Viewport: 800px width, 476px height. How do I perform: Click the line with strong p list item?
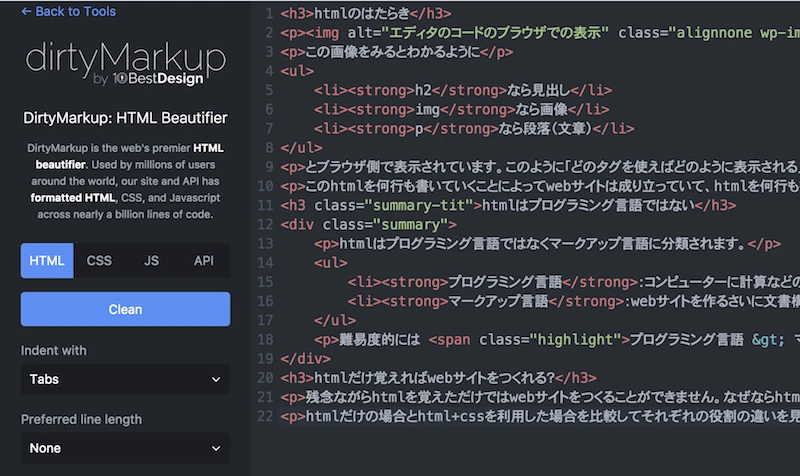[x=474, y=129]
